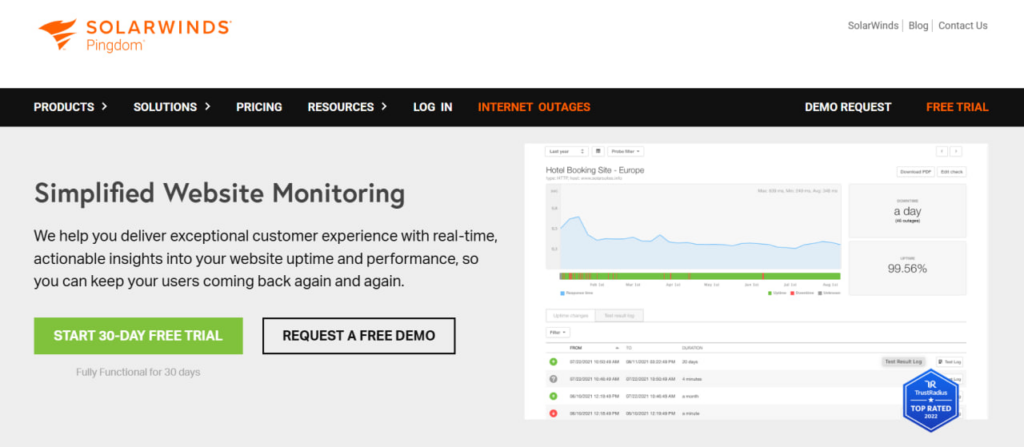Open the Pricing page
Screen dimensions: 1024x447
[x=259, y=107]
